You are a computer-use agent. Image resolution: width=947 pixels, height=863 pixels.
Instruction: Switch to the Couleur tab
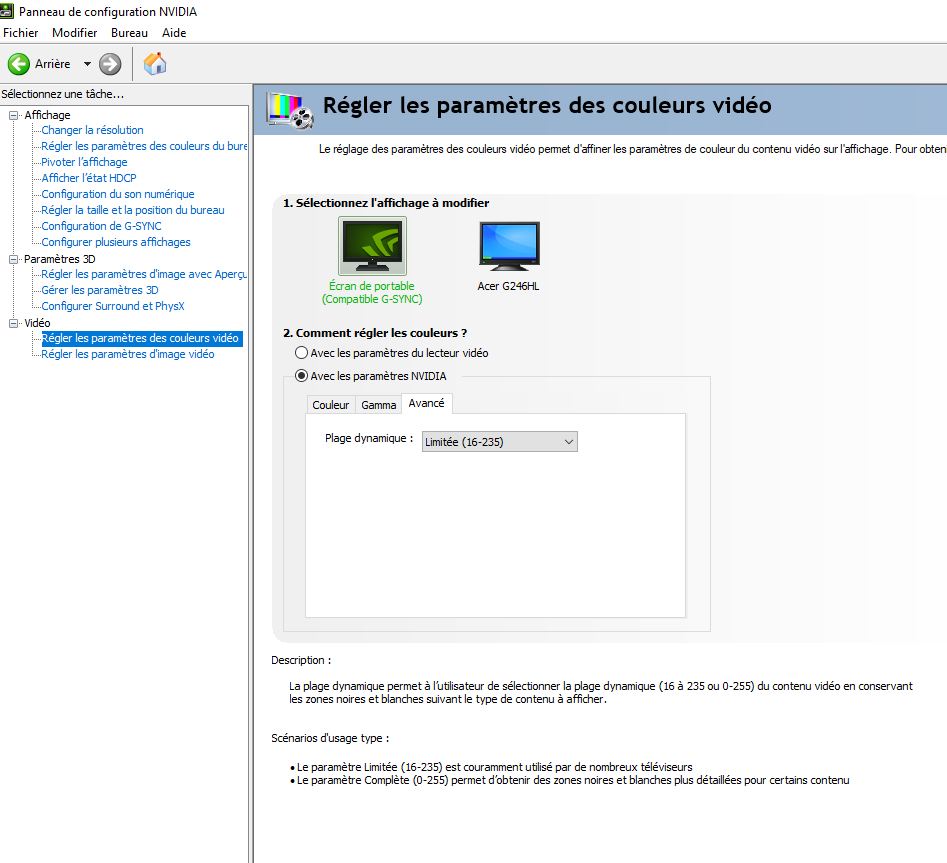coord(330,405)
